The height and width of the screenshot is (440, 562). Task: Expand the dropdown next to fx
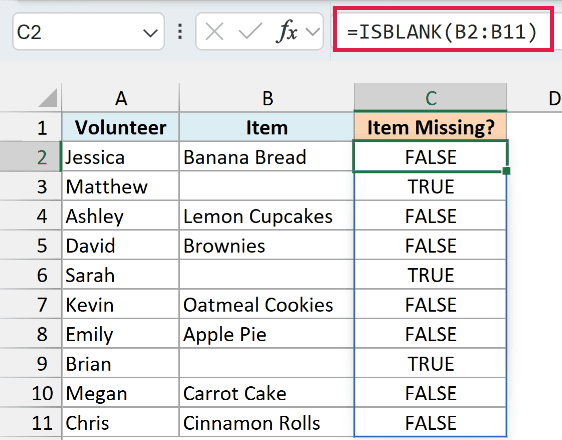[x=313, y=32]
